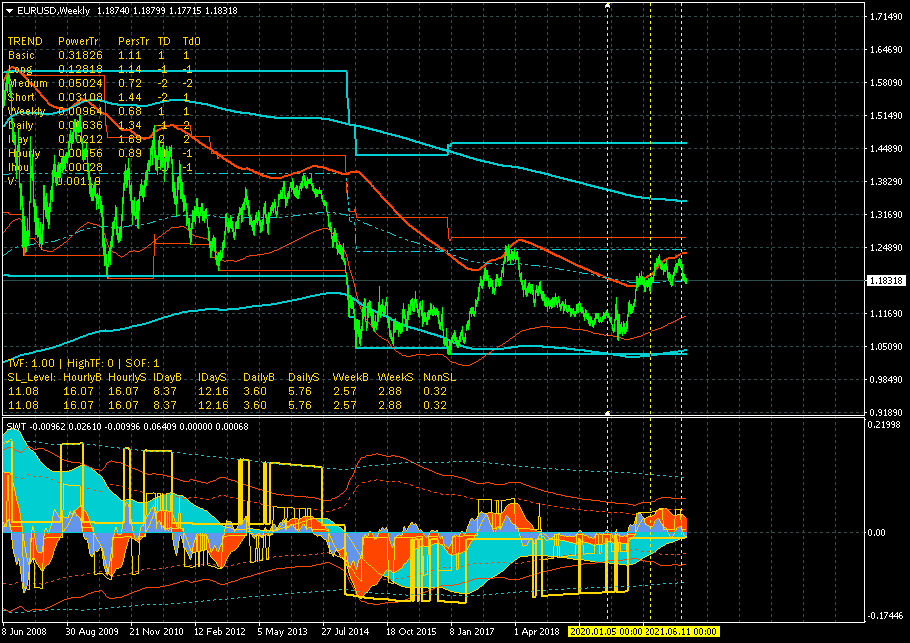Click the 12 Feb 2012 time axis label

point(220,631)
